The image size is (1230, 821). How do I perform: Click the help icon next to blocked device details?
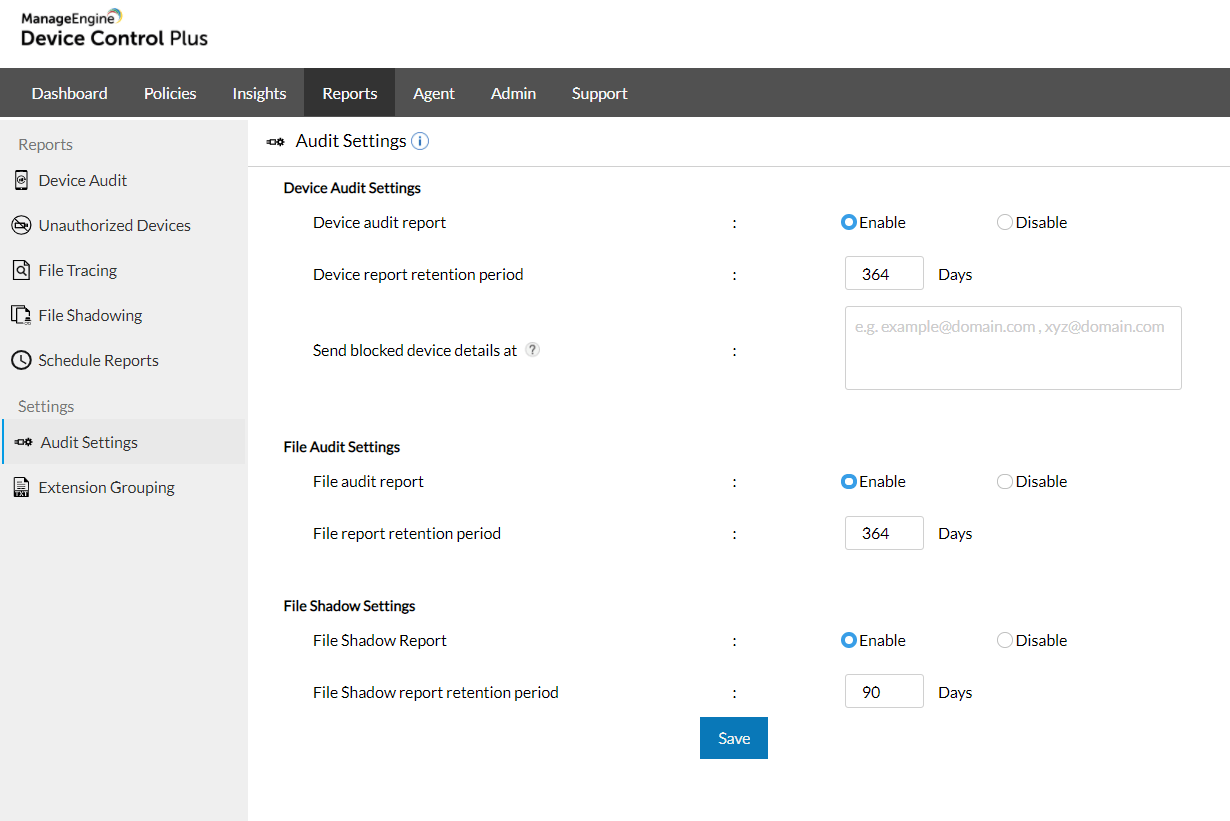point(533,350)
